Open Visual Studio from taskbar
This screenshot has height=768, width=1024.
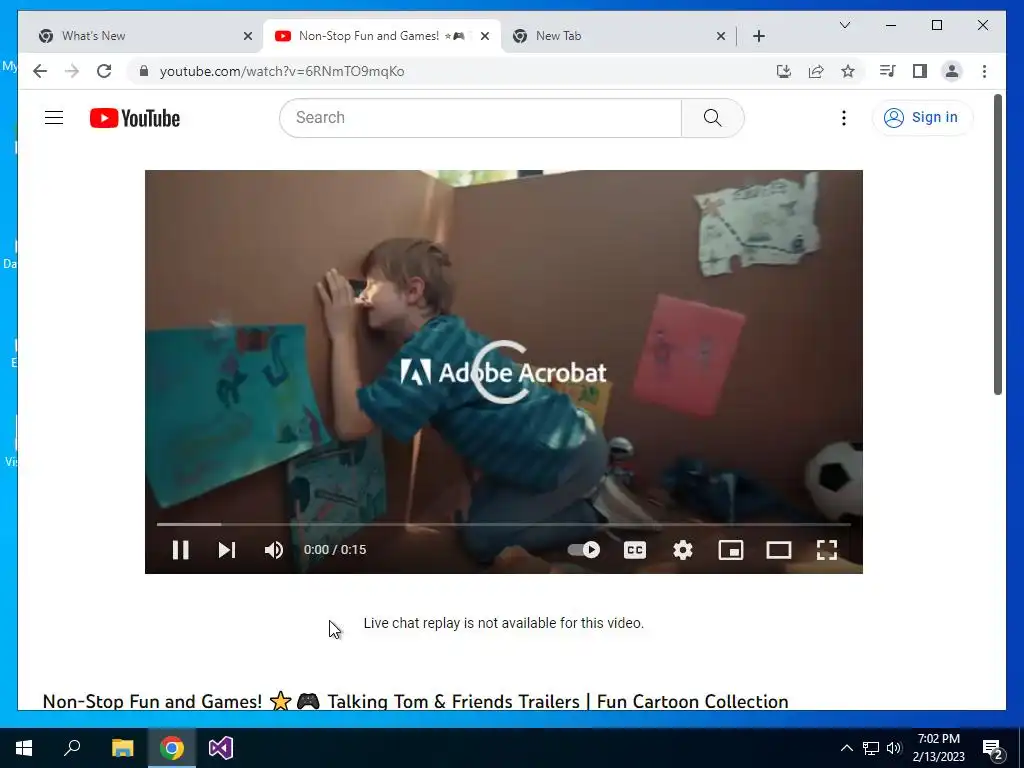[221, 748]
